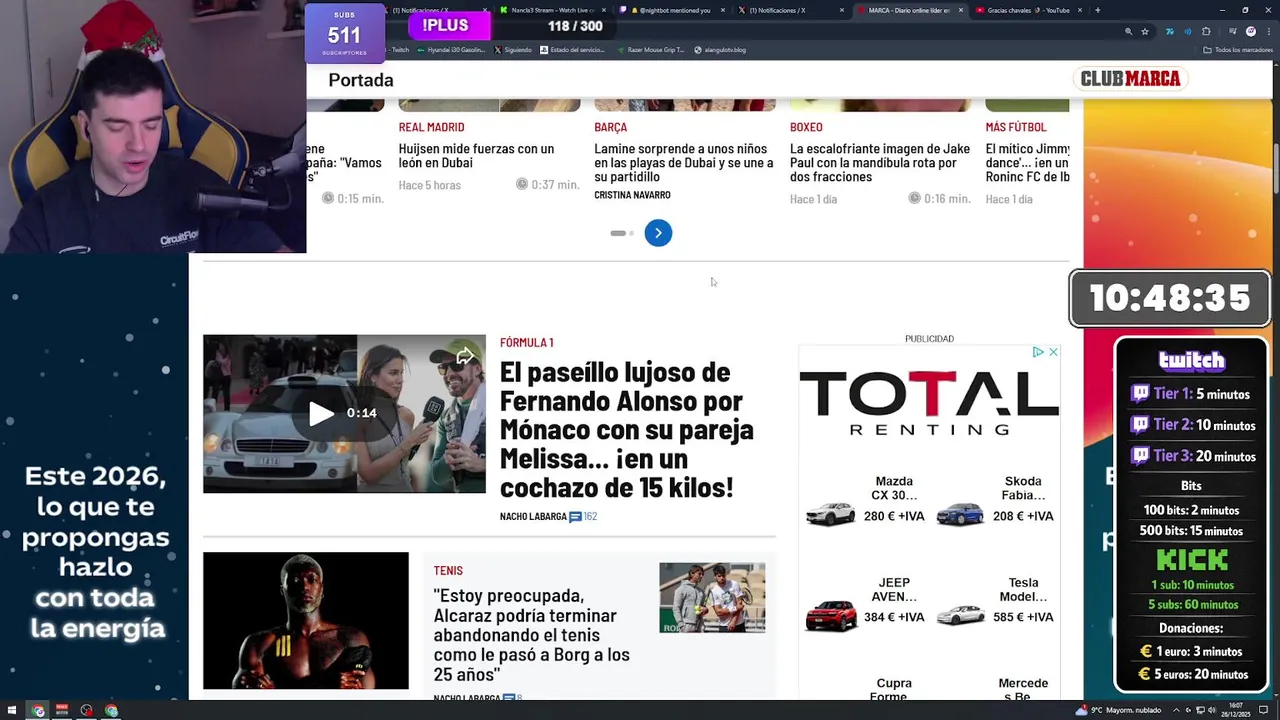Viewport: 1280px width, 720px height.
Task: Click the browser profile avatar icon
Action: pos(1250,31)
